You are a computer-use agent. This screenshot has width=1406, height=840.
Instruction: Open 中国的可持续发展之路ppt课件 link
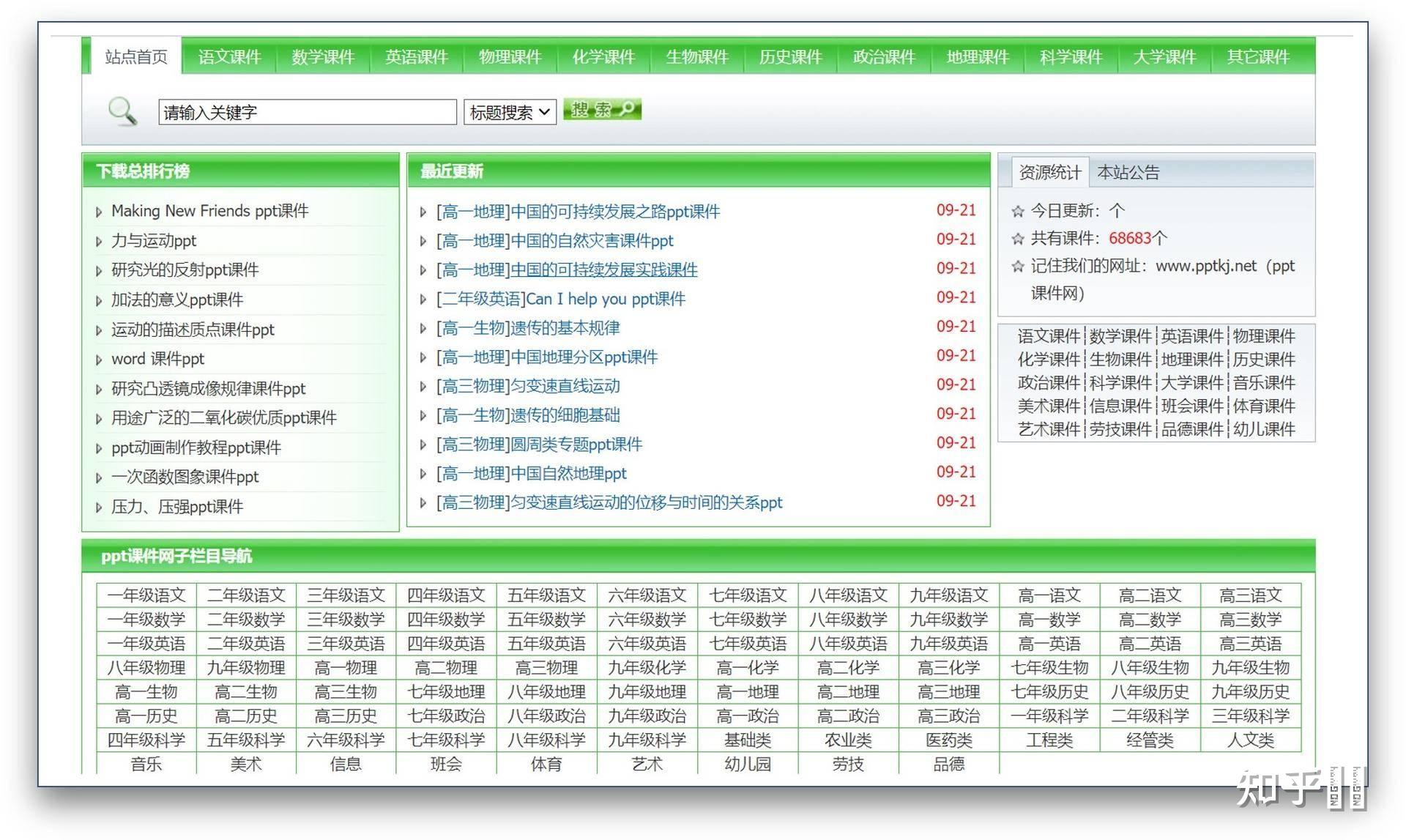pos(614,212)
